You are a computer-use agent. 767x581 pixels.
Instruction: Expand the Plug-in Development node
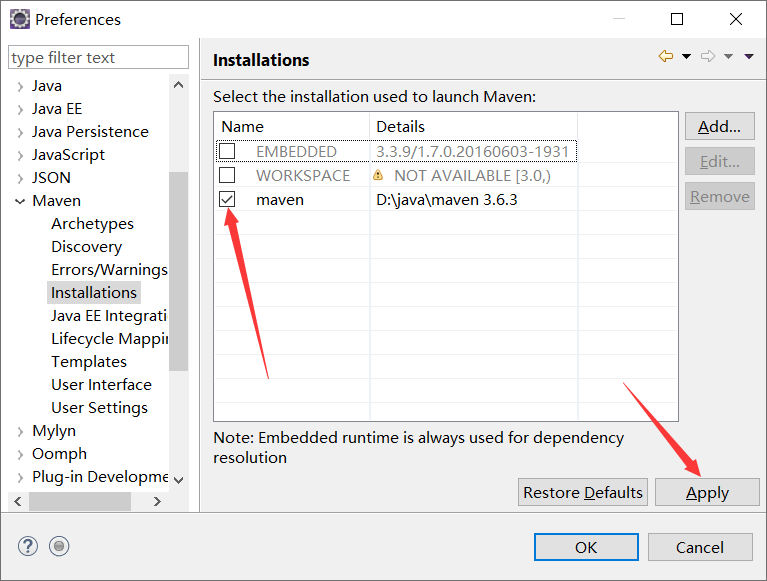click(x=20, y=477)
